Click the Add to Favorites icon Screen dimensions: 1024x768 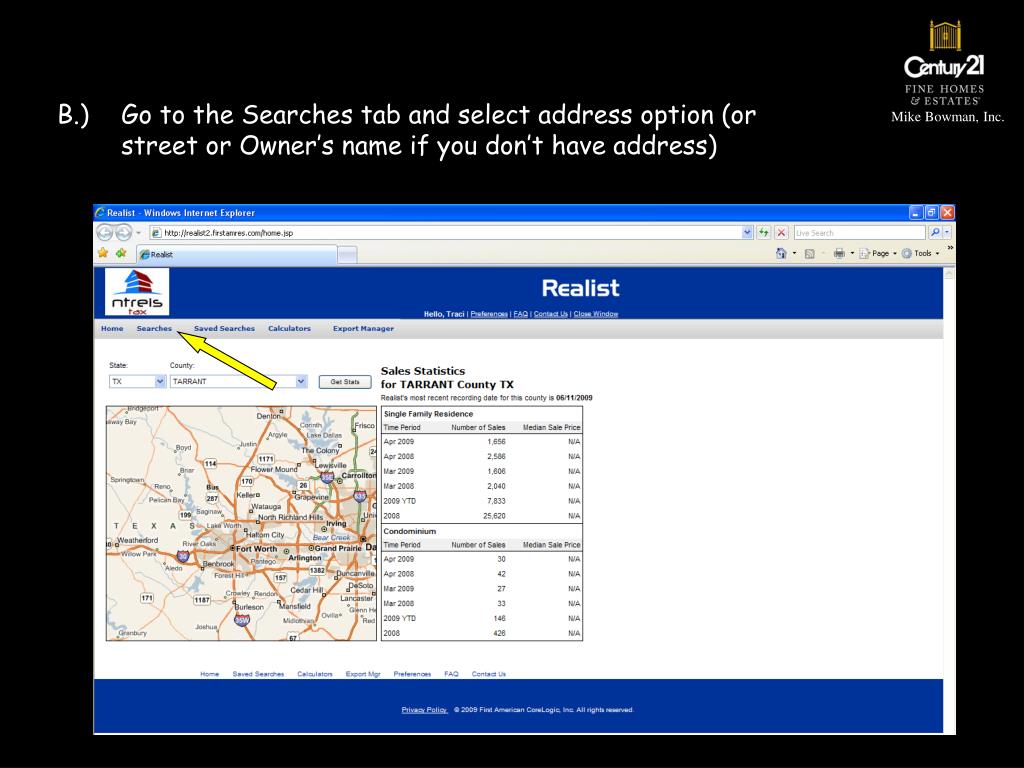[x=121, y=253]
